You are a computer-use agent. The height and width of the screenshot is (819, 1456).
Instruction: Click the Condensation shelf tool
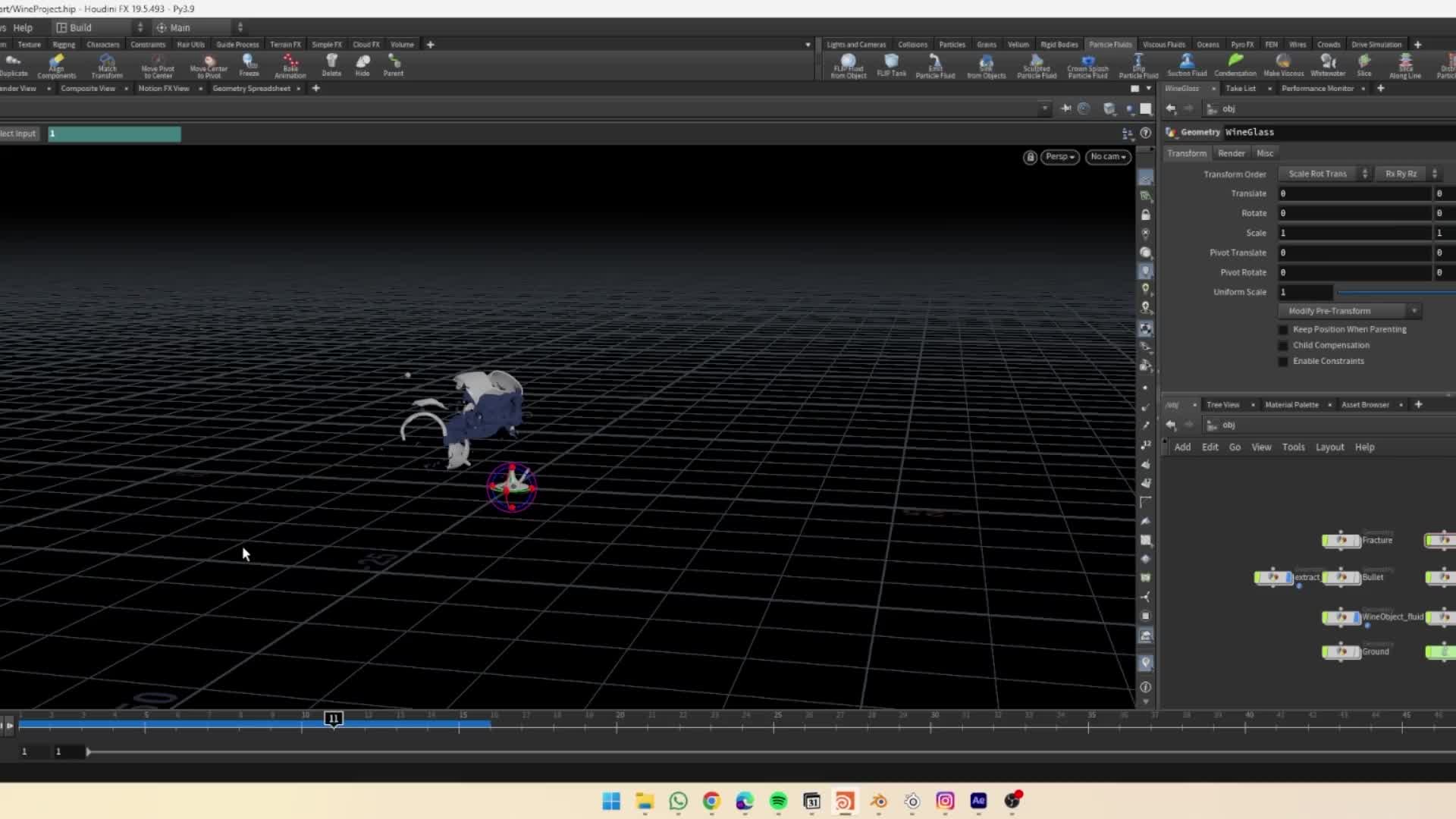(1235, 64)
